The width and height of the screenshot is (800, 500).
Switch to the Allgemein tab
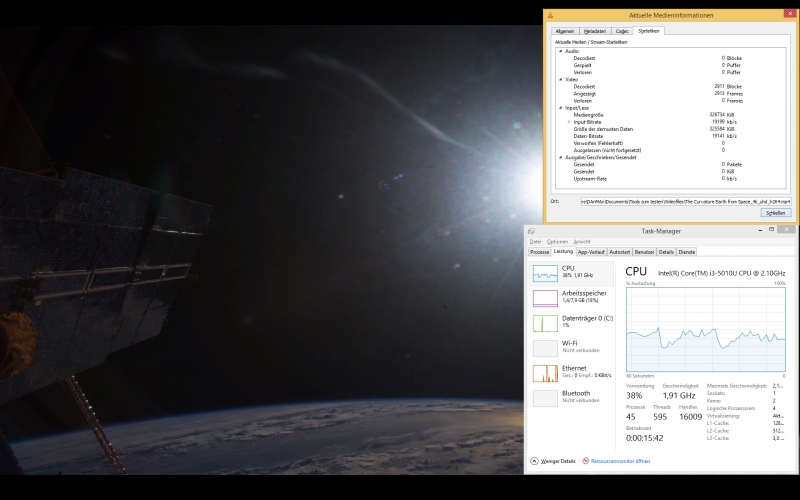click(x=565, y=31)
